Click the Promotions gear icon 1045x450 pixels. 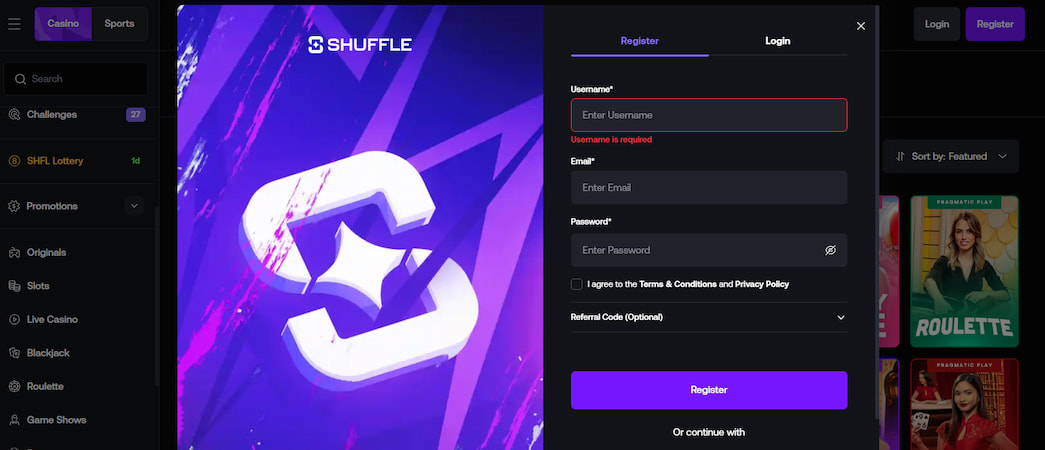click(14, 206)
